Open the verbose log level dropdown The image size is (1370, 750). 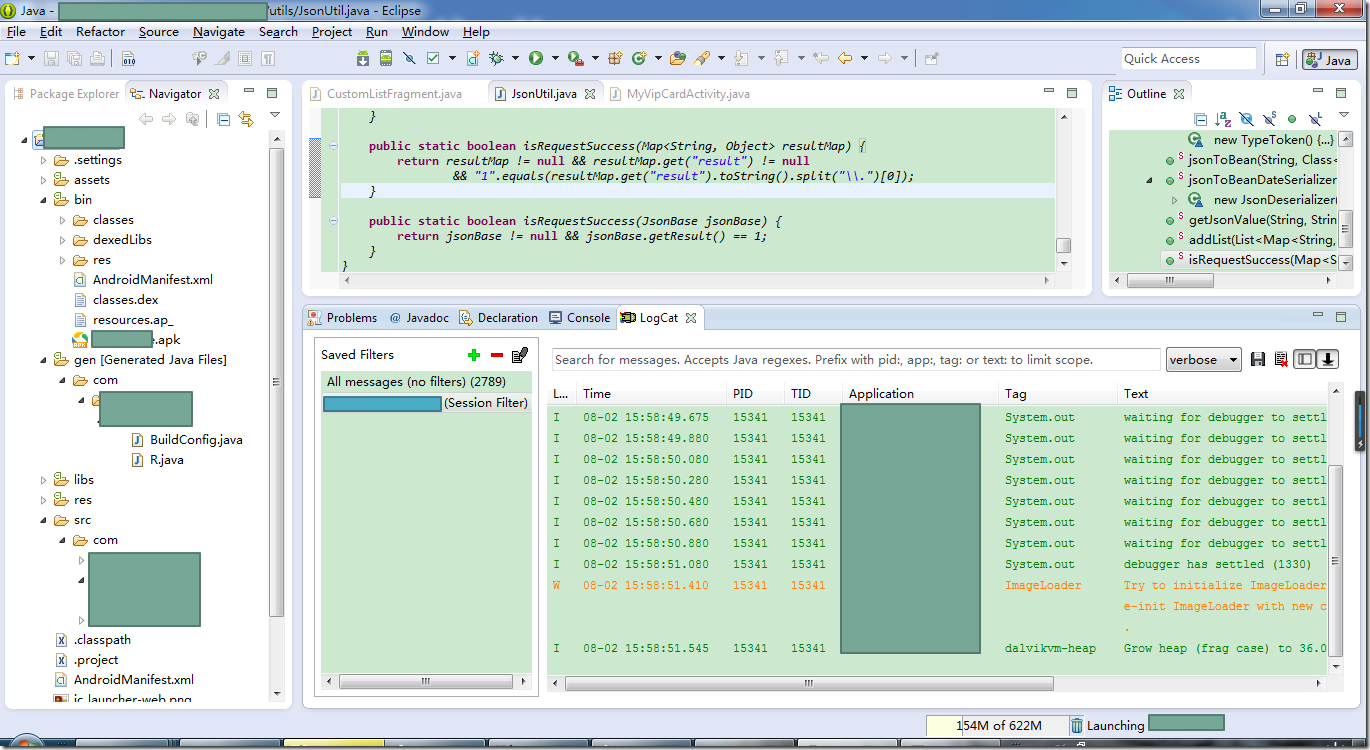pyautogui.click(x=1203, y=360)
